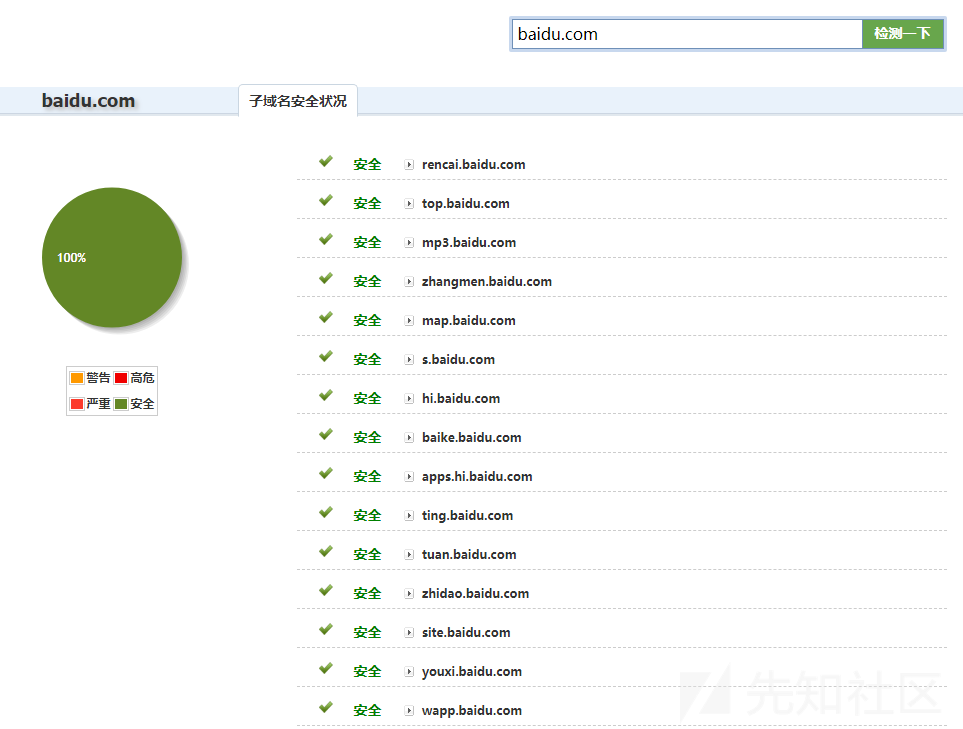Expand details arrow for apps.hi.baidu.com
The height and width of the screenshot is (729, 963).
click(x=409, y=477)
